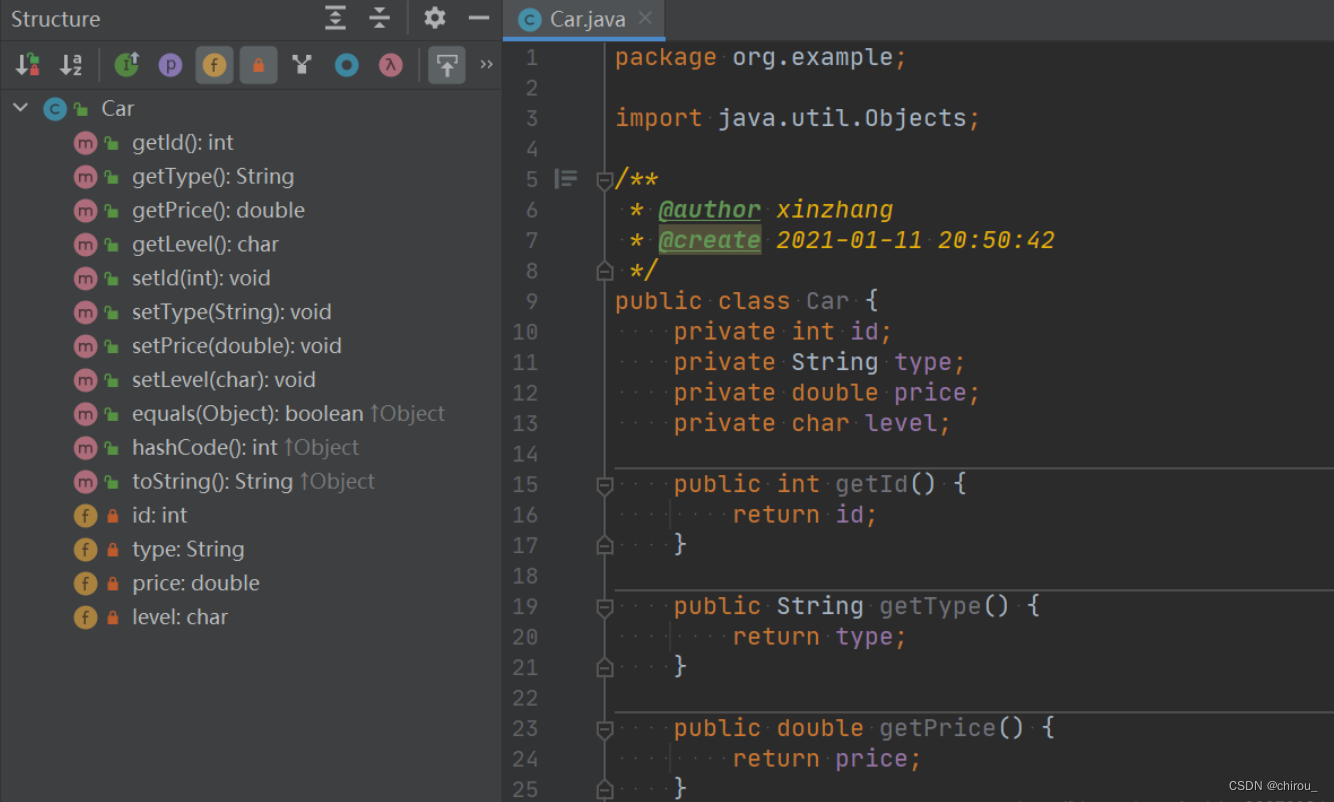Click method icon beside getId()
1334x802 pixels.
pyautogui.click(x=85, y=143)
